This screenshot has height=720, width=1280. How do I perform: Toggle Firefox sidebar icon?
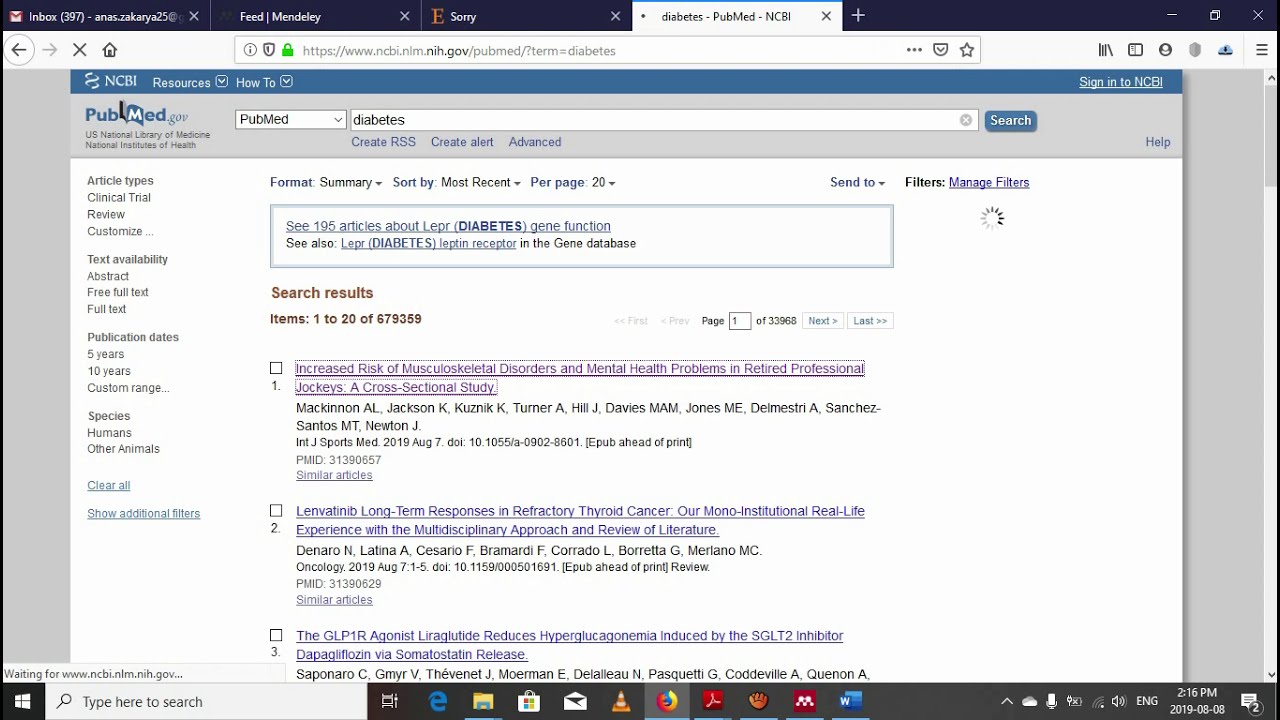[1135, 50]
